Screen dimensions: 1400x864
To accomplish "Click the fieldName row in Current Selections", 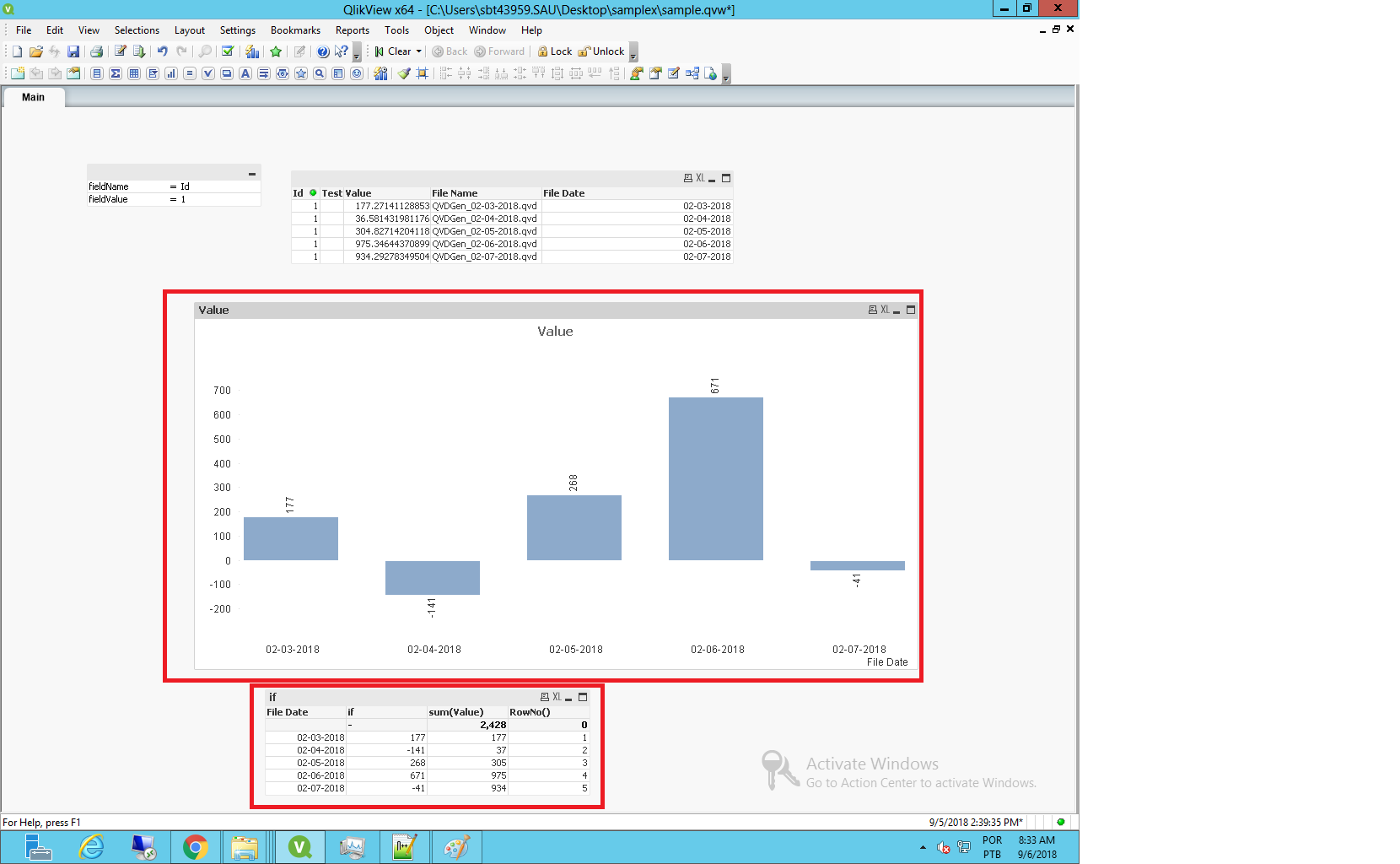I will (x=174, y=186).
